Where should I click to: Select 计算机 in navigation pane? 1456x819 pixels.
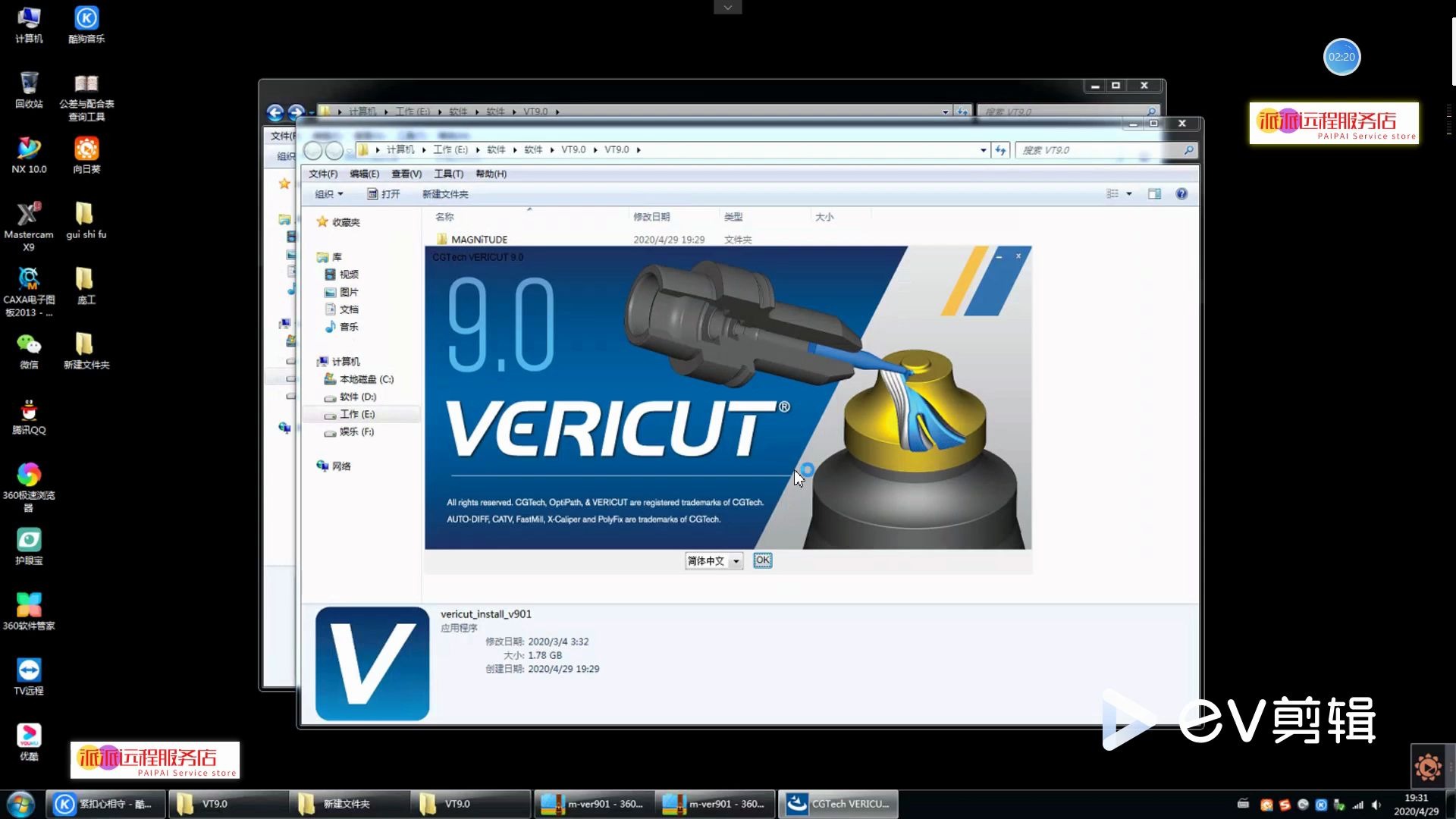point(338,362)
